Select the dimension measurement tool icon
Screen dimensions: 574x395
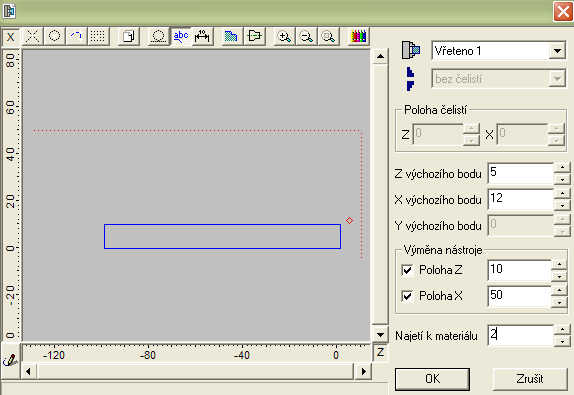[x=202, y=36]
